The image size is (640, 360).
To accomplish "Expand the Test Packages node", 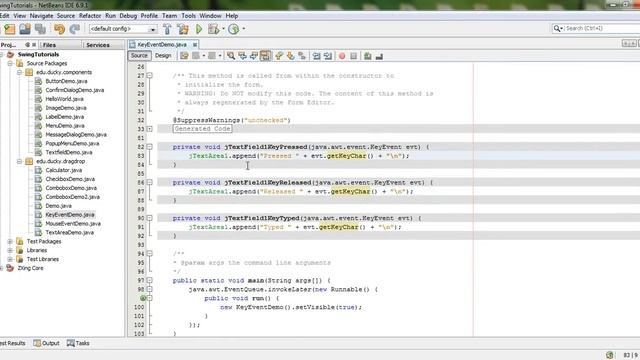I will coord(10,241).
